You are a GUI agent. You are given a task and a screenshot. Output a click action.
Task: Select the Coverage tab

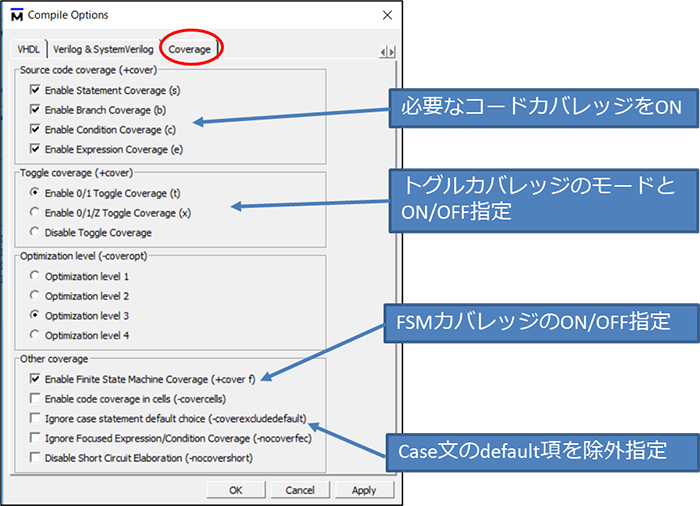pyautogui.click(x=189, y=49)
